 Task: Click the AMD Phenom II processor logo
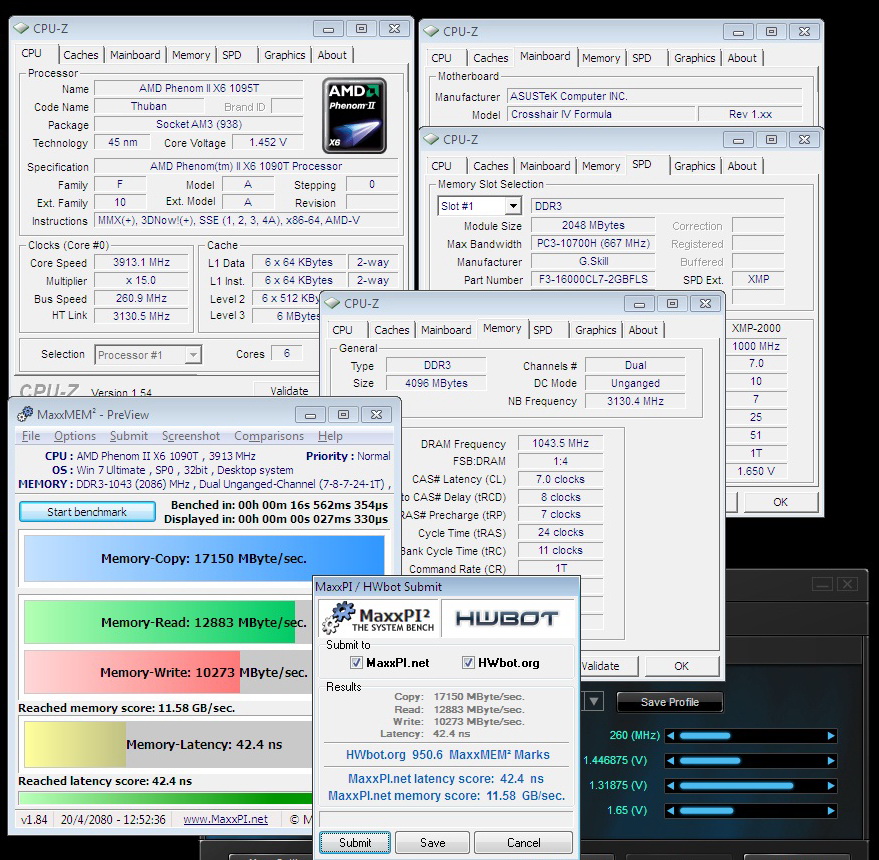[x=354, y=115]
